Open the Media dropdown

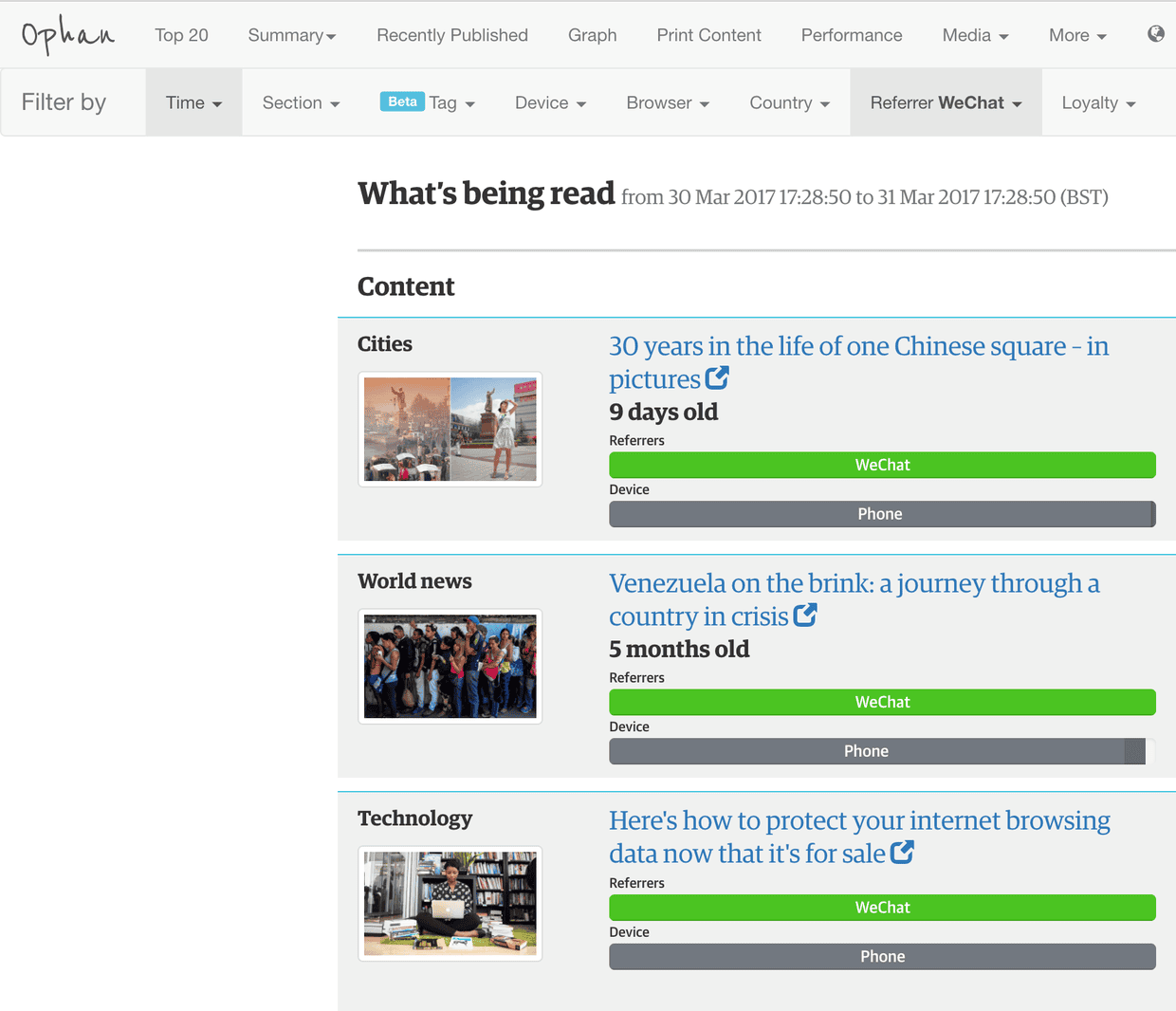pos(975,35)
